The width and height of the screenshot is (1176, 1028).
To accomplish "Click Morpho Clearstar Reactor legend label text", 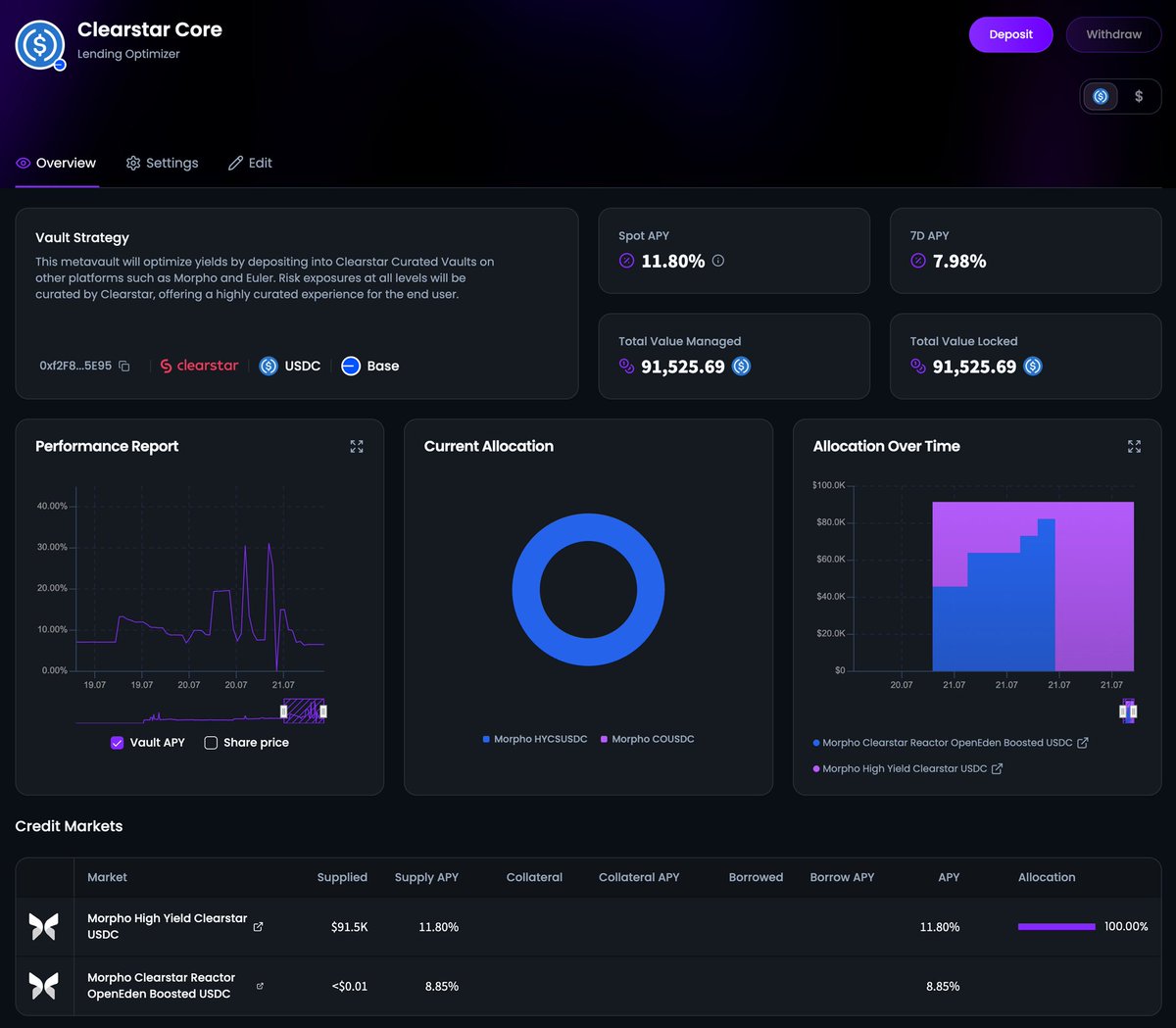I will 948,743.
